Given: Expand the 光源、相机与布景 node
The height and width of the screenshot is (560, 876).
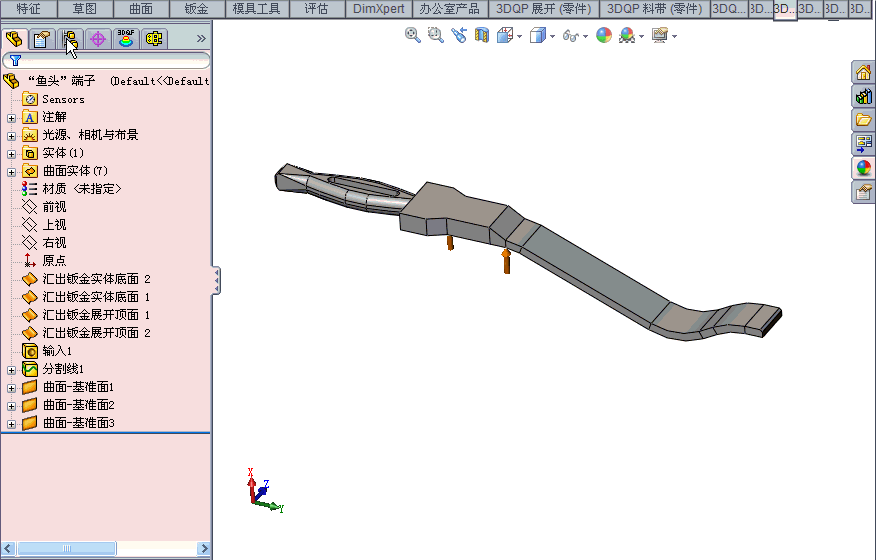Looking at the screenshot, I should (11, 136).
